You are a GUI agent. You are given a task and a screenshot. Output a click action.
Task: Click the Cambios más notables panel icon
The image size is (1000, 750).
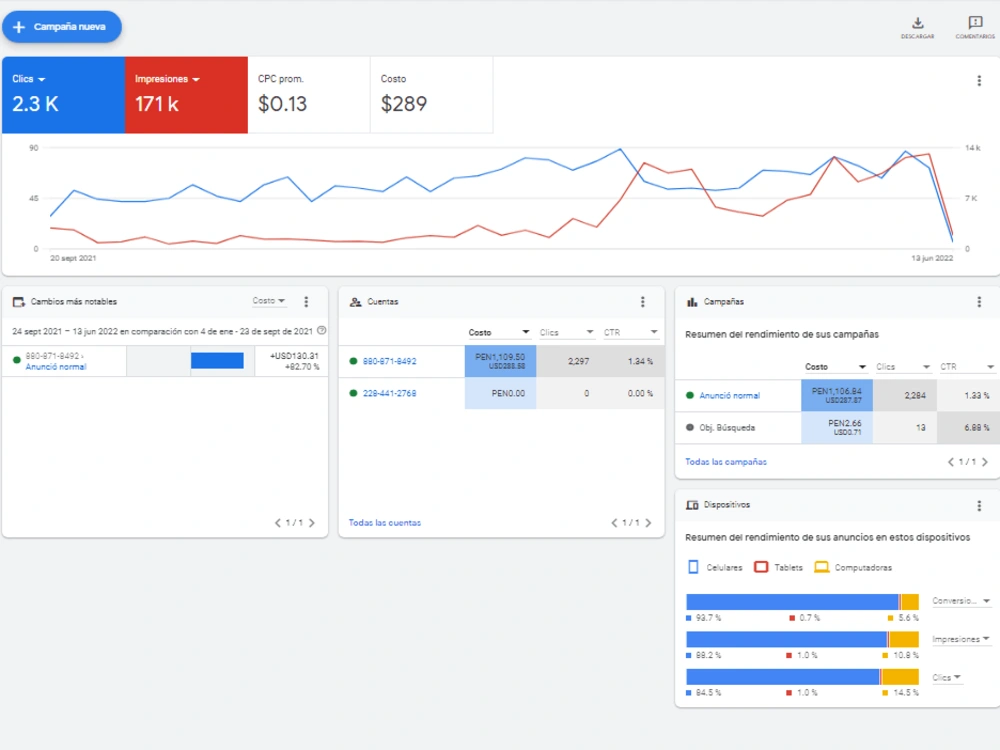click(18, 302)
